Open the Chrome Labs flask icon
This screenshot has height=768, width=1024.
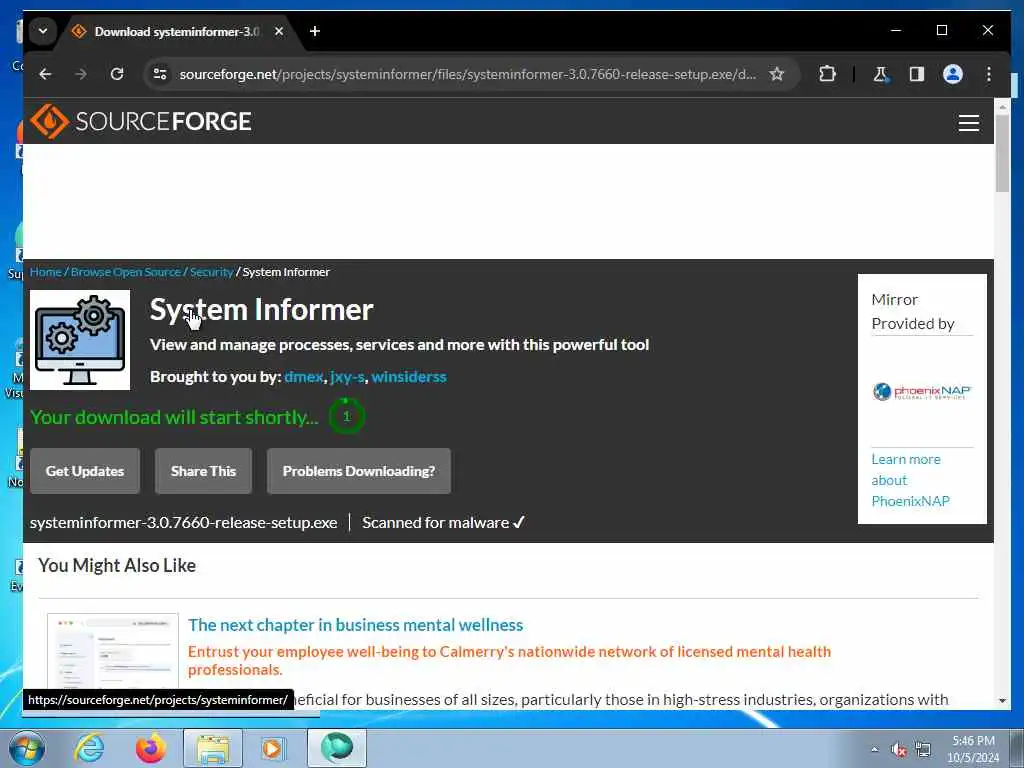(880, 74)
